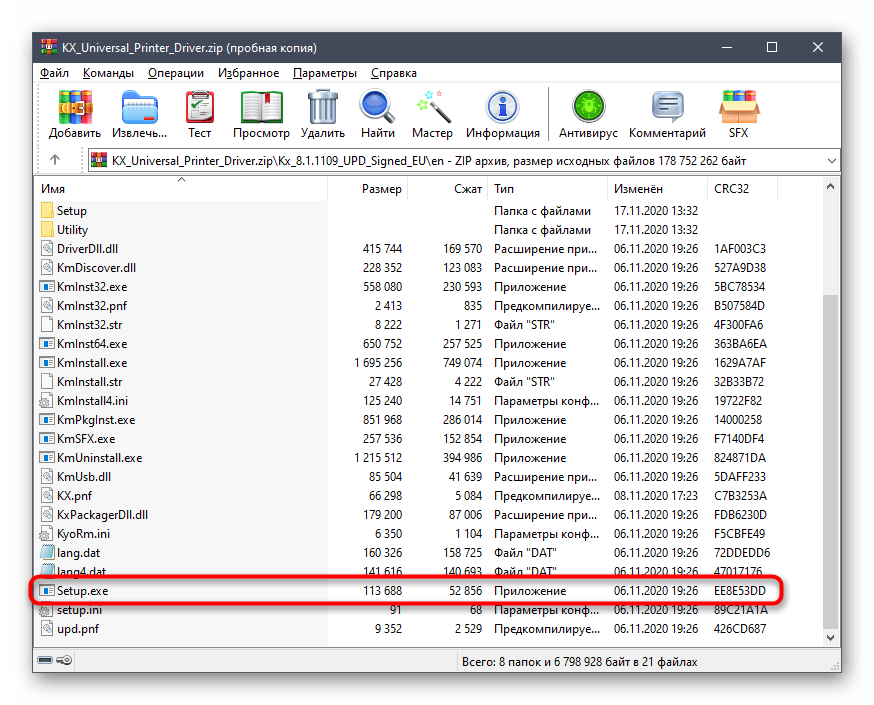Sort by the Изменён column header
This screenshot has height=705, width=874.
click(x=657, y=189)
